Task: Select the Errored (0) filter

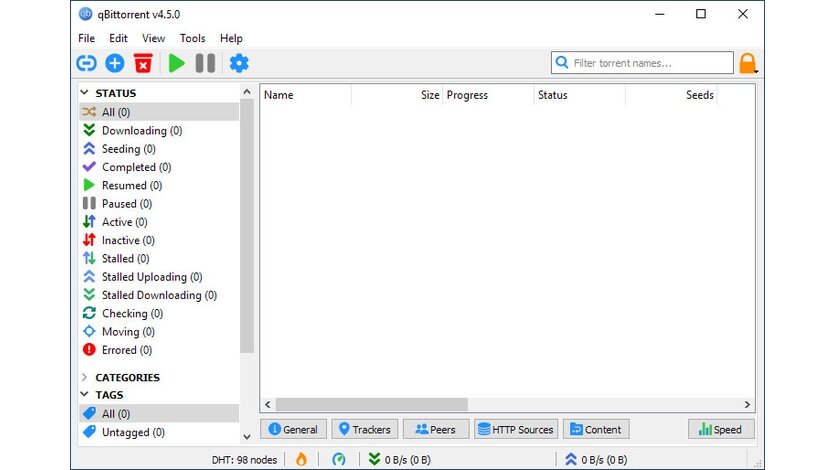Action: 159,350
